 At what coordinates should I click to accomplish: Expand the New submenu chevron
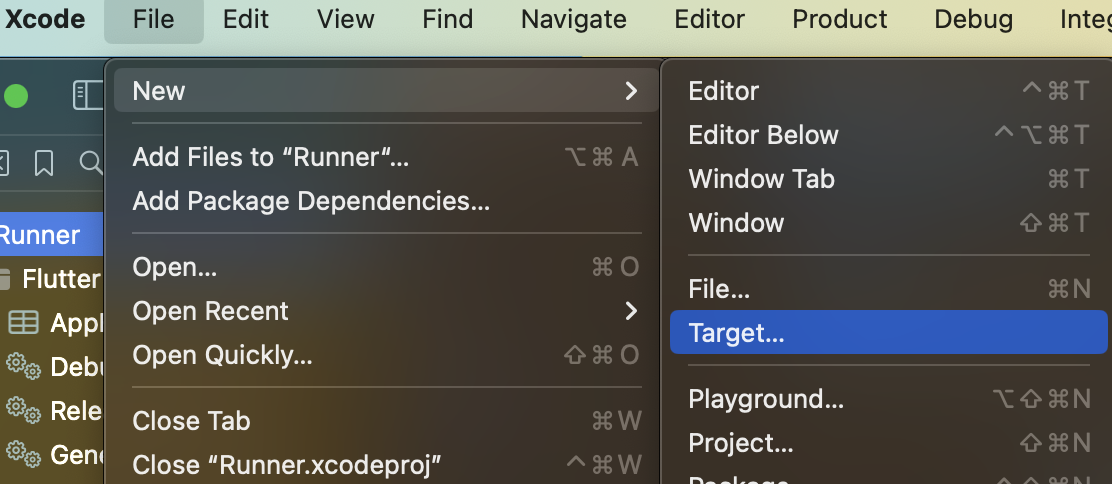point(630,91)
